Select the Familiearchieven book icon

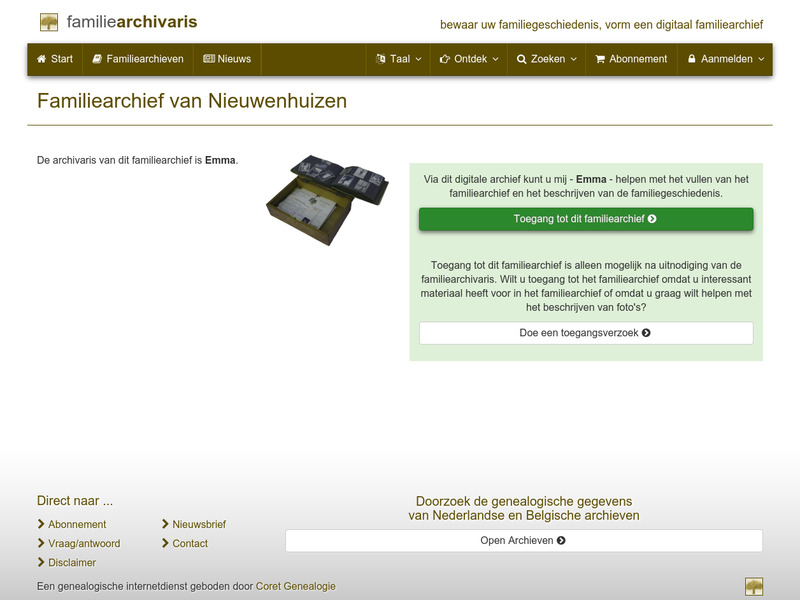pos(98,59)
